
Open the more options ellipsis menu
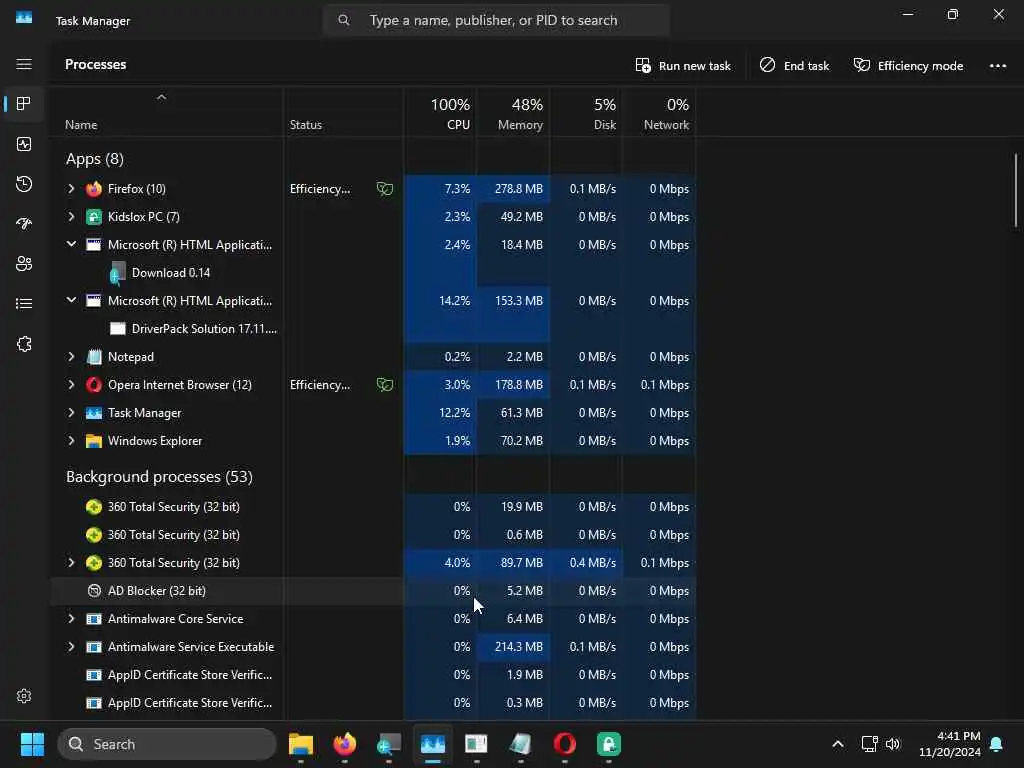(x=997, y=65)
